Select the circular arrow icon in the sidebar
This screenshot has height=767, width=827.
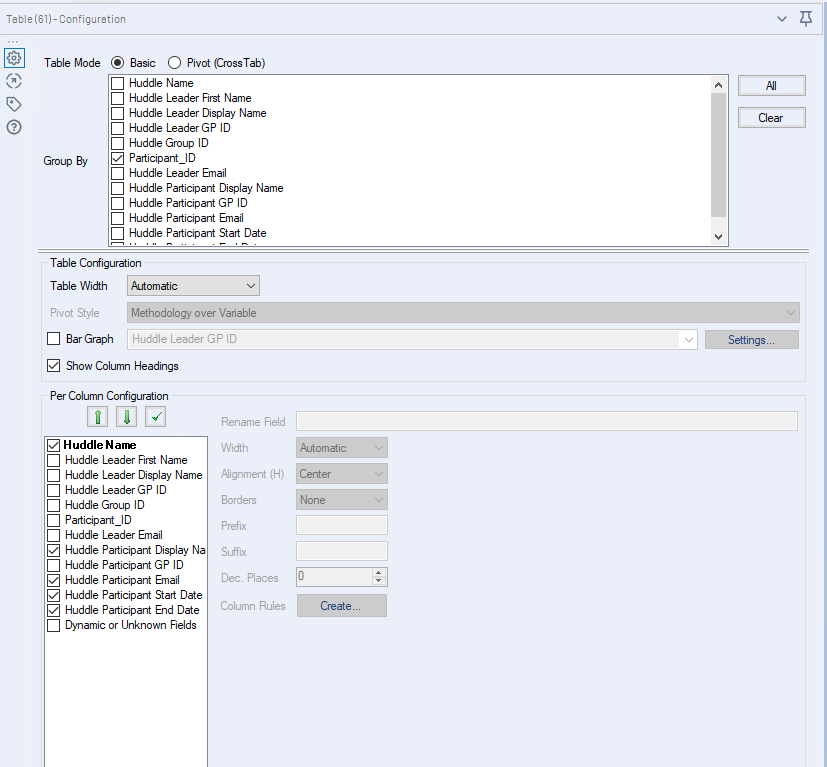coord(14,81)
